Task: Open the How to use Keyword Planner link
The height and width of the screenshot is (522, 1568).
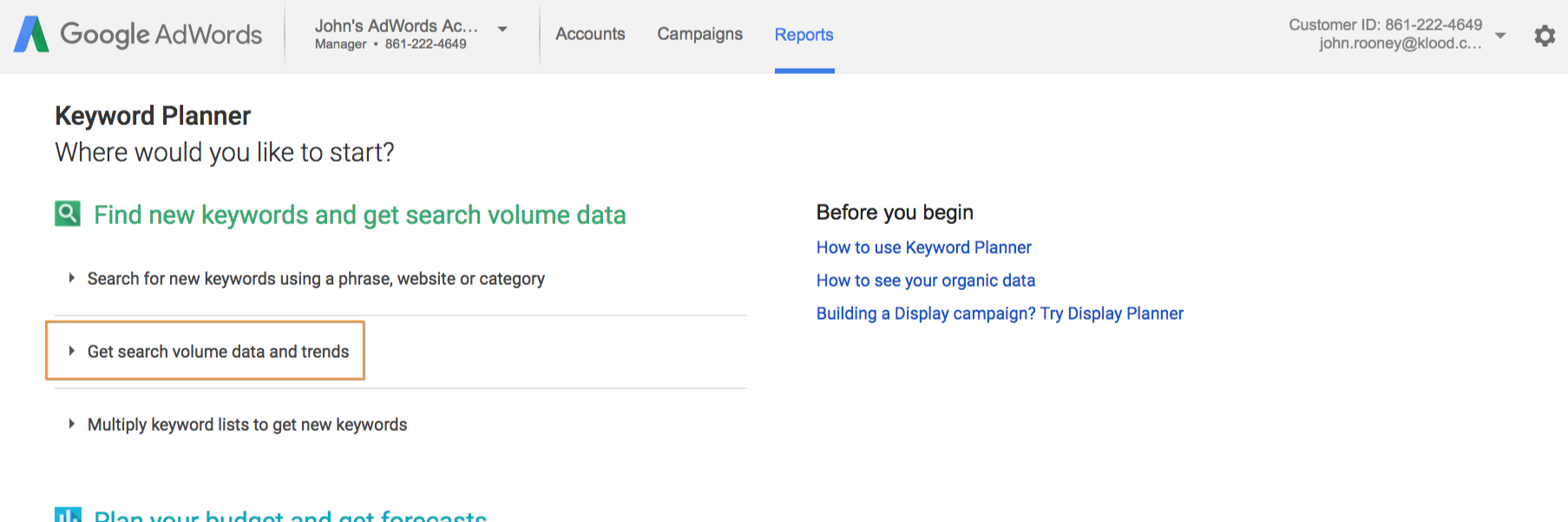Action: click(923, 248)
